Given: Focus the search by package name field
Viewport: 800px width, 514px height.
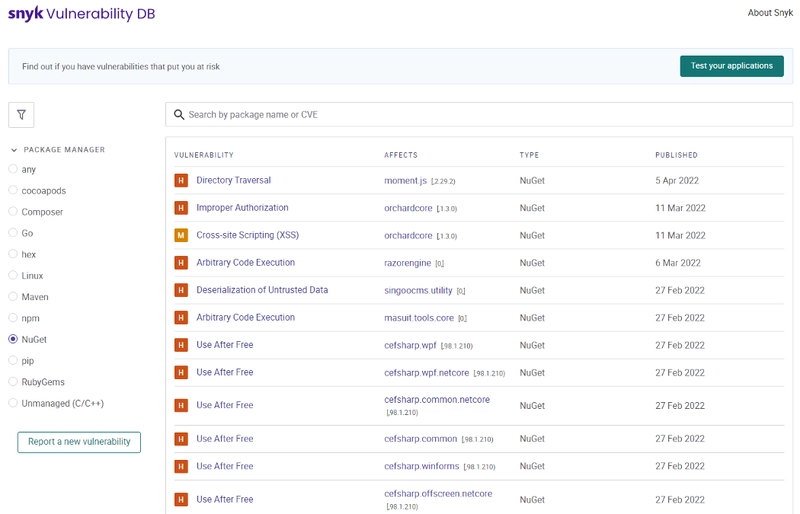Looking at the screenshot, I should click(x=479, y=114).
